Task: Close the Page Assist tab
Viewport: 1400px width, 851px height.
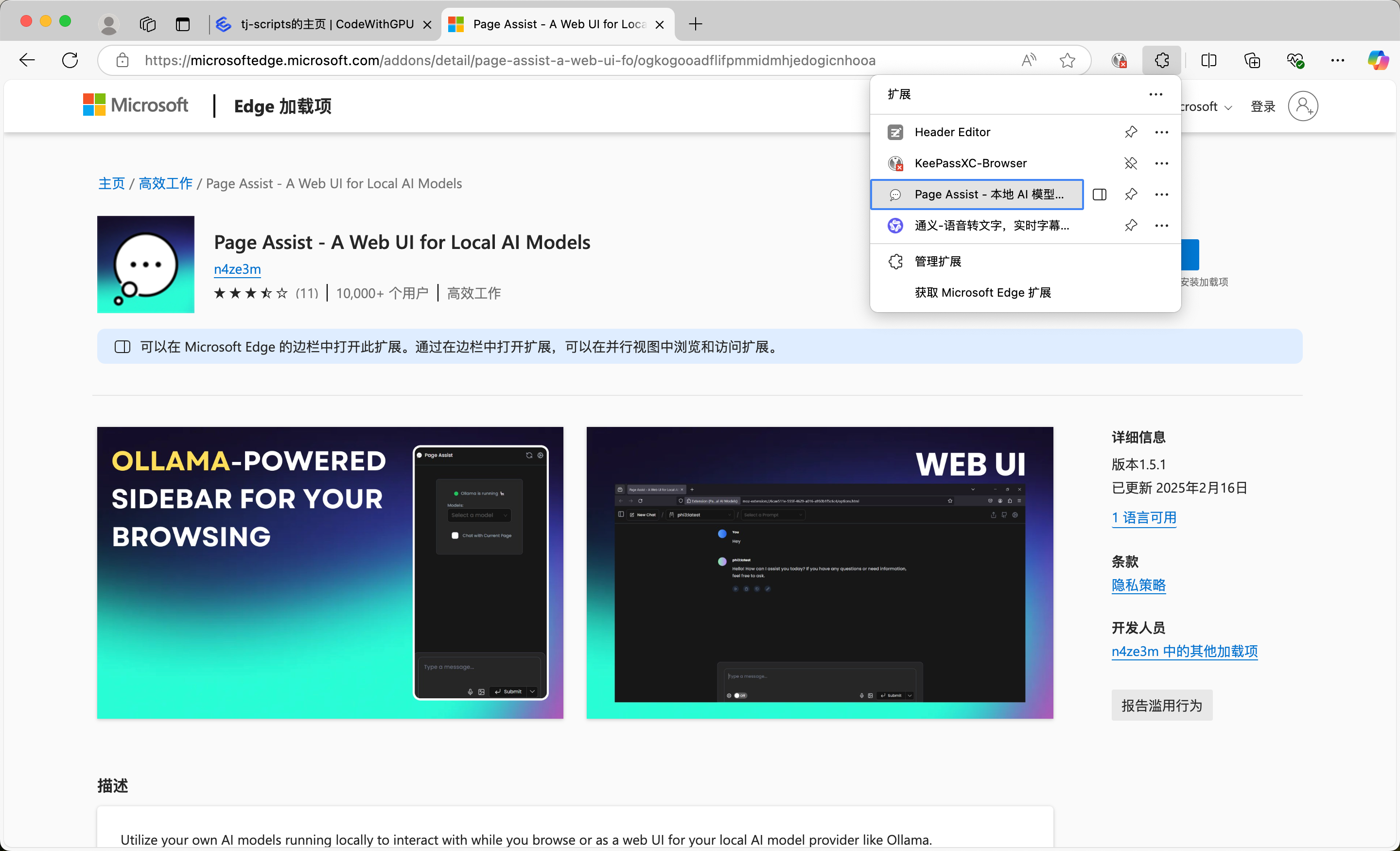Action: pos(659,24)
